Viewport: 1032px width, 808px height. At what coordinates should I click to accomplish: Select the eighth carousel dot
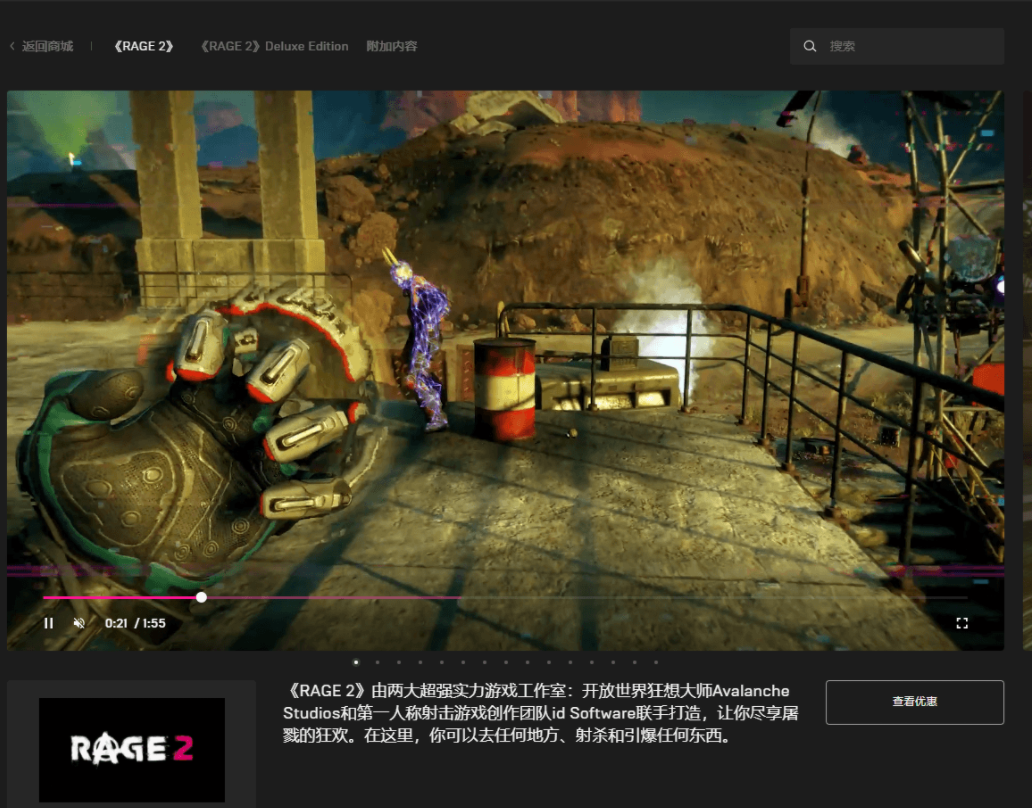tap(506, 662)
